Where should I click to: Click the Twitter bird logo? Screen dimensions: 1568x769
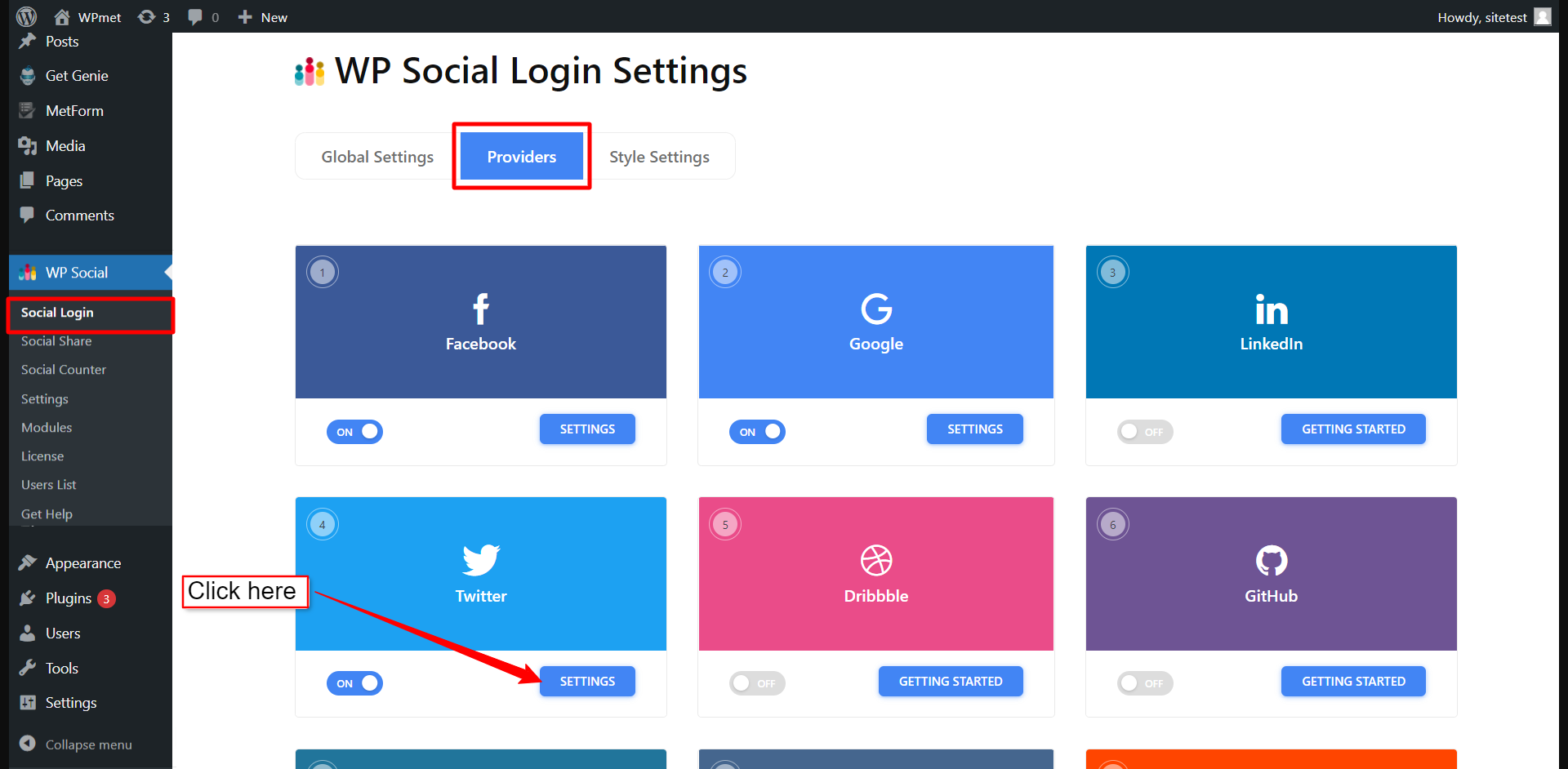[481, 561]
